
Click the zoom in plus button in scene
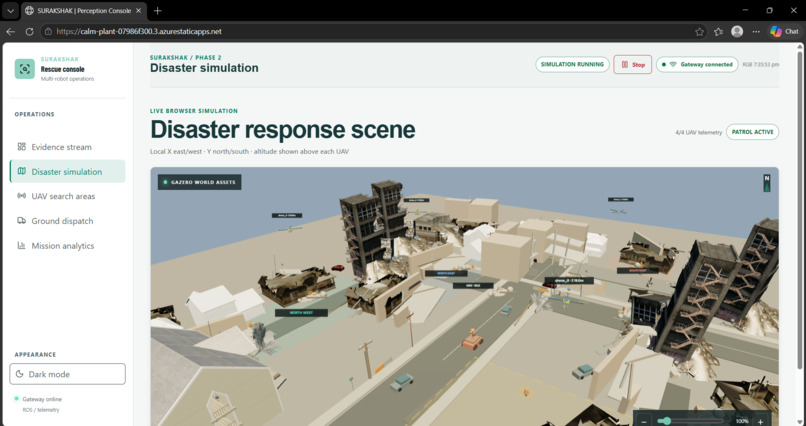tap(760, 421)
